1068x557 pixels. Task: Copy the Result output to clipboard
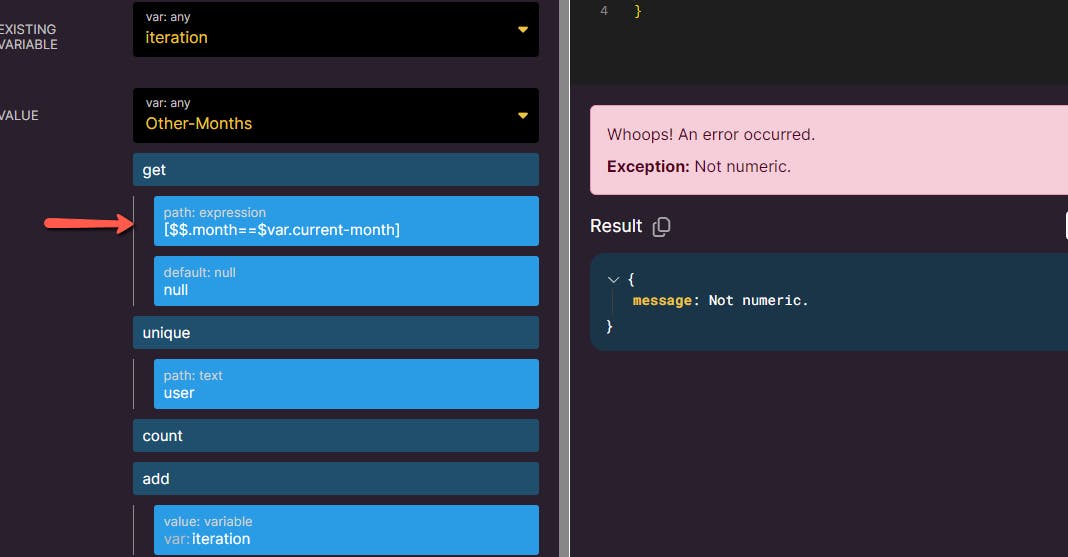[x=661, y=227]
